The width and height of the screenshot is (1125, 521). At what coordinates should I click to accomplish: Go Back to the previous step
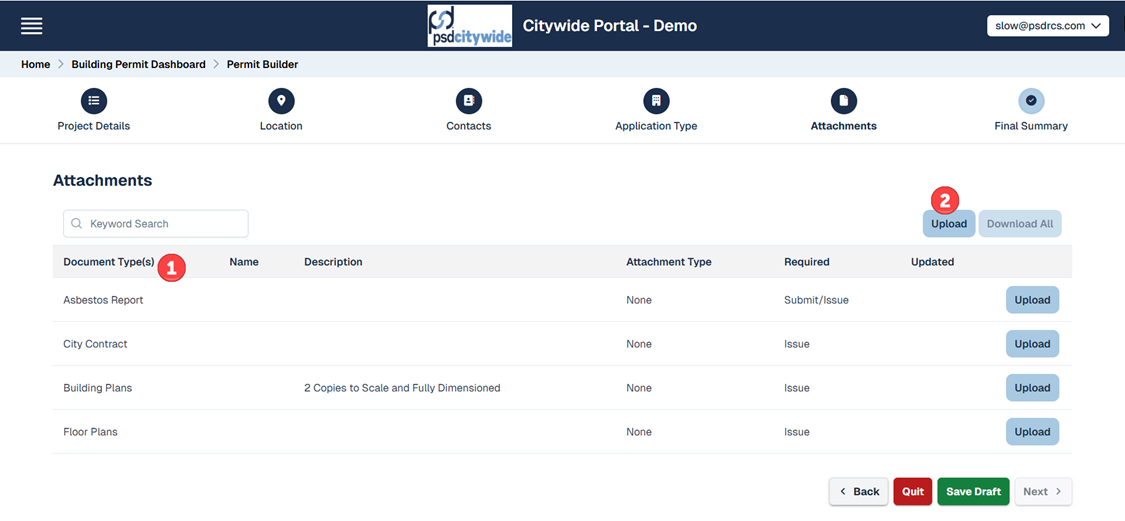click(x=859, y=492)
